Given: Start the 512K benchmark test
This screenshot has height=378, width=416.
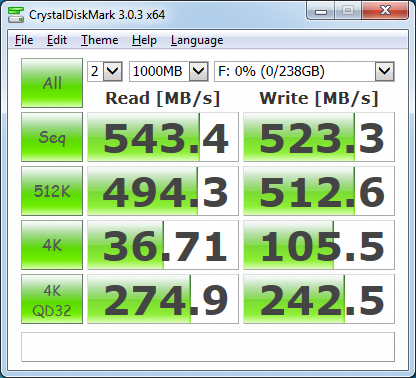Looking at the screenshot, I should coord(52,191).
